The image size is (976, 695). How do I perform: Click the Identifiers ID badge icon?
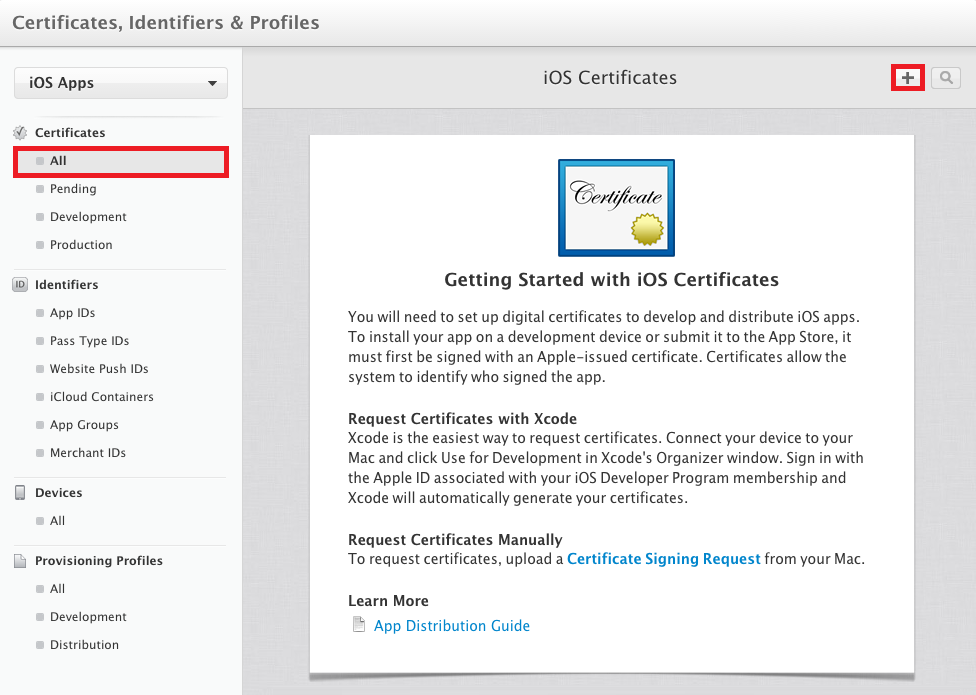(x=21, y=284)
